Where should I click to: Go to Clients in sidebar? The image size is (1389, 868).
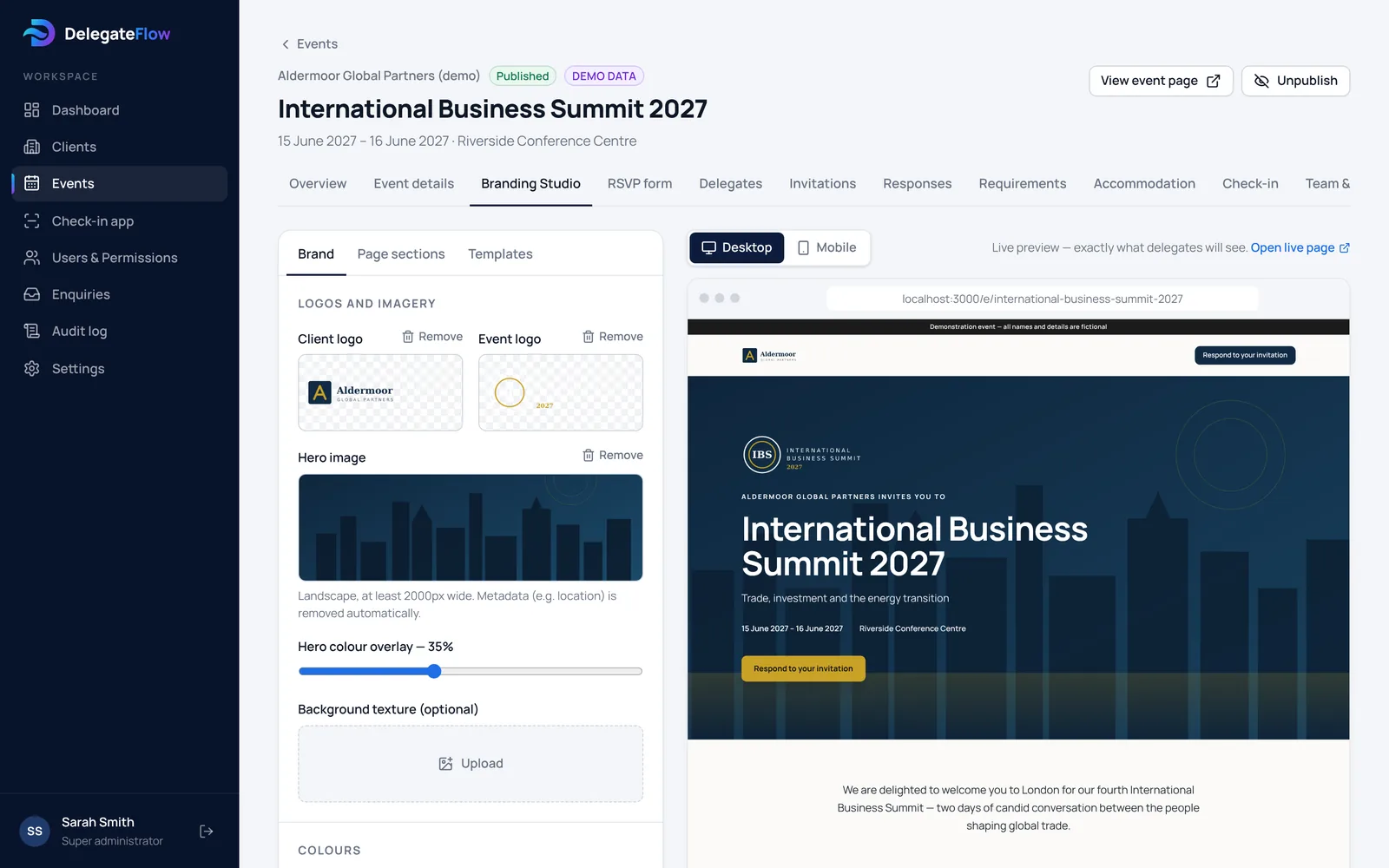click(x=120, y=147)
